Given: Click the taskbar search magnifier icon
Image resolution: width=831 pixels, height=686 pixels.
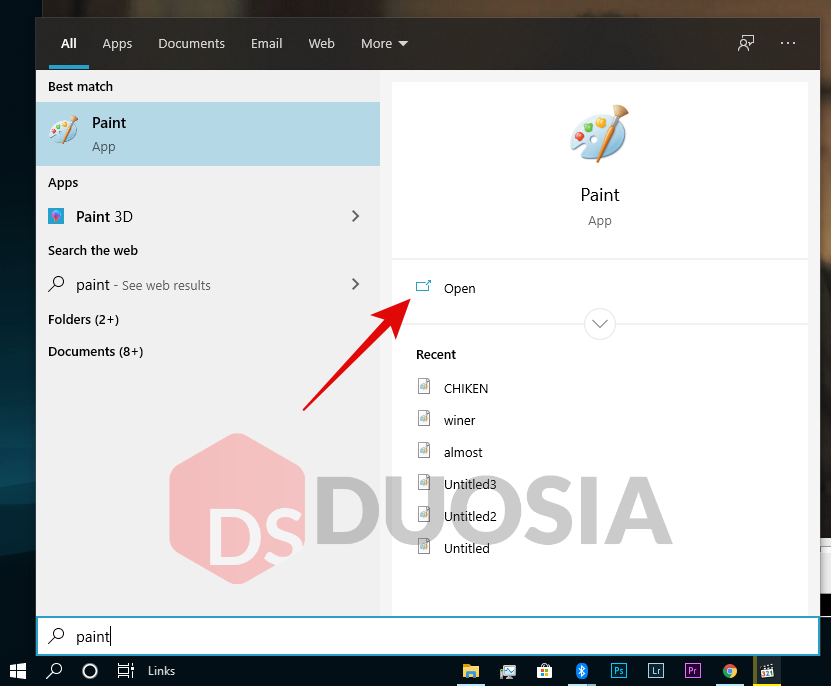Looking at the screenshot, I should 54,671.
